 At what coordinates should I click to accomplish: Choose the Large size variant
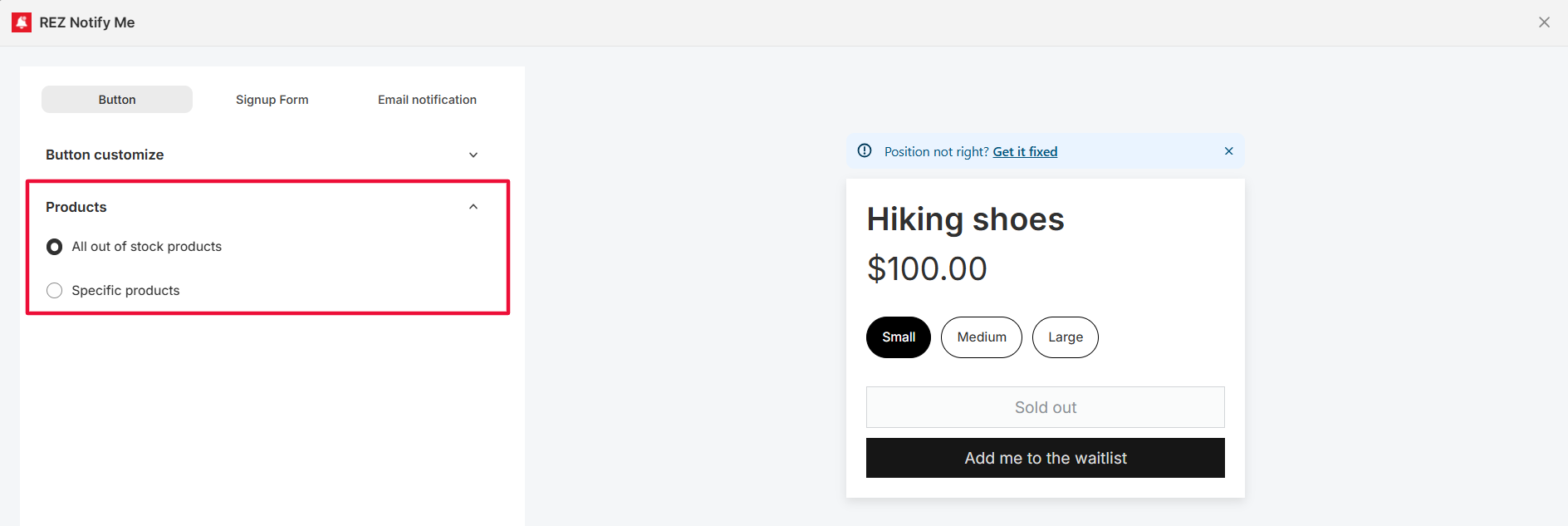(1065, 337)
